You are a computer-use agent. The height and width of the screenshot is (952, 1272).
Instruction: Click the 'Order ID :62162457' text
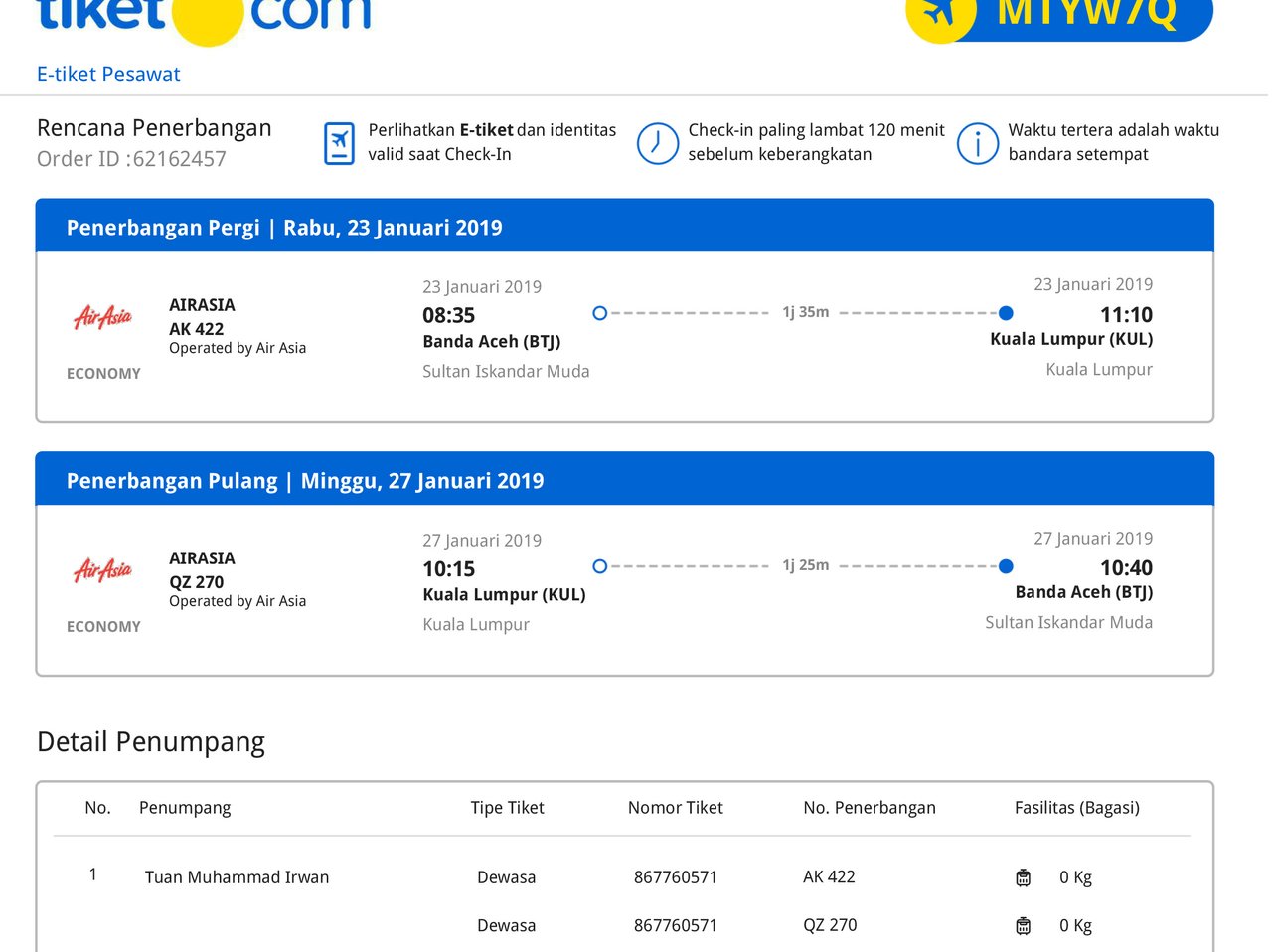(131, 159)
